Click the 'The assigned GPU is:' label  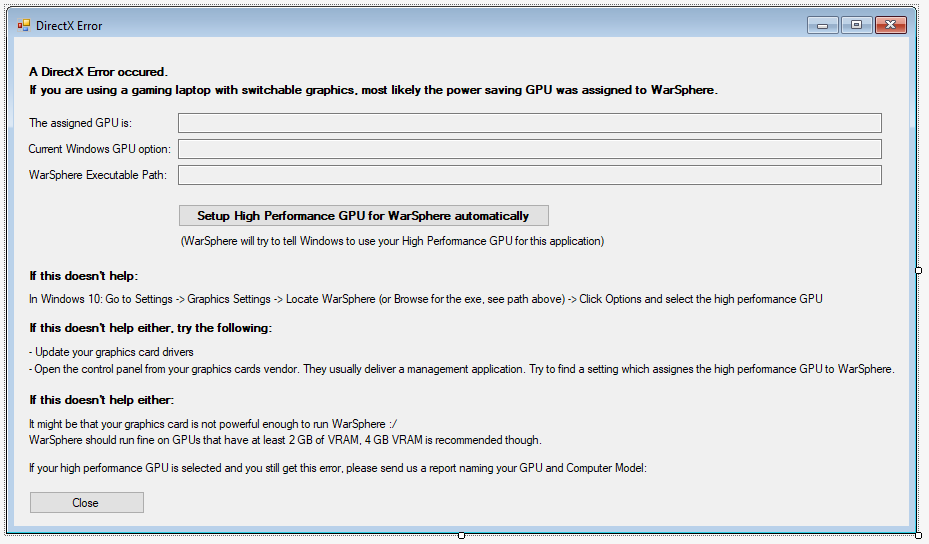pos(81,123)
